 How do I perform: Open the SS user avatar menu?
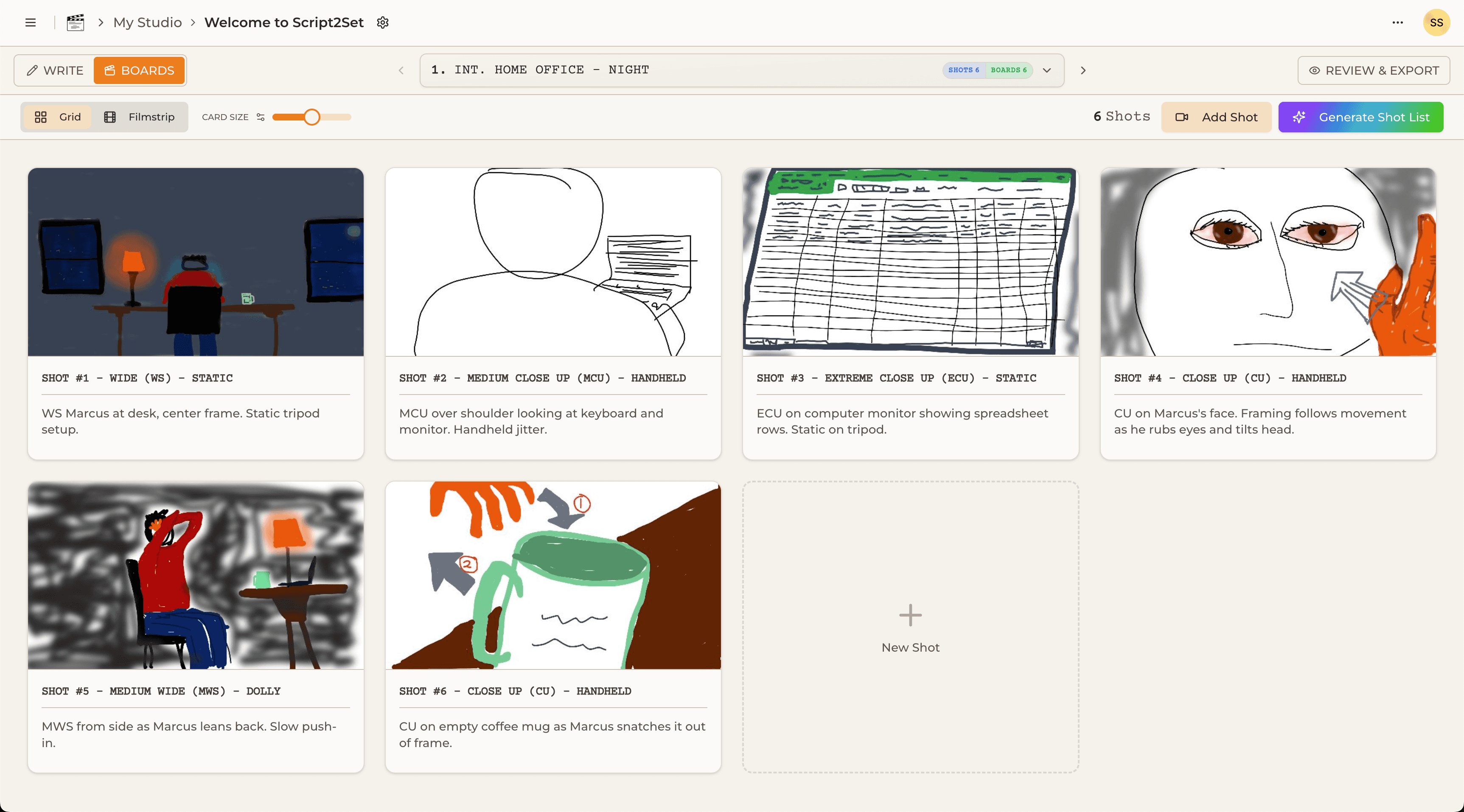click(x=1436, y=22)
